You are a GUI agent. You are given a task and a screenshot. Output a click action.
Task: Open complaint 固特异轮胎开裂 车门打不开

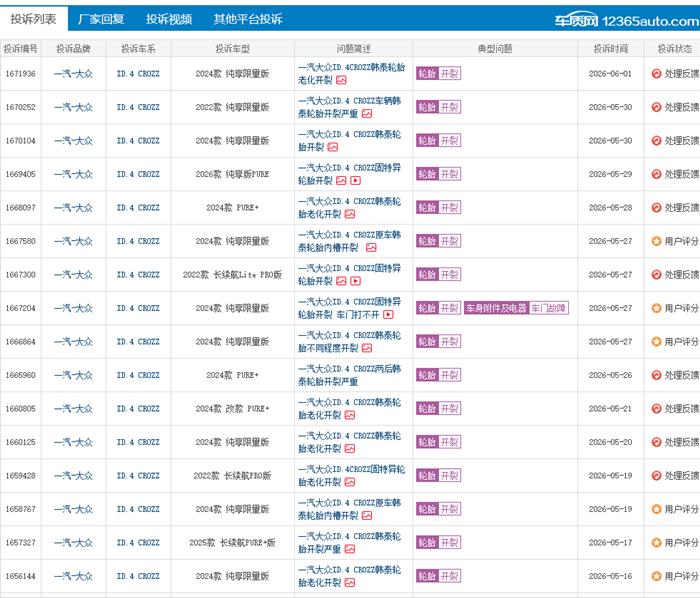(x=349, y=308)
